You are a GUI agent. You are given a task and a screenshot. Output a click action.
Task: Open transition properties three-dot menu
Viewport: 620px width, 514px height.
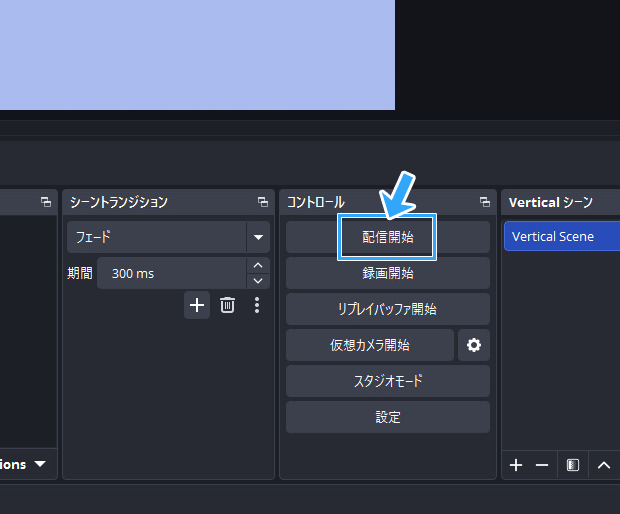pos(257,305)
